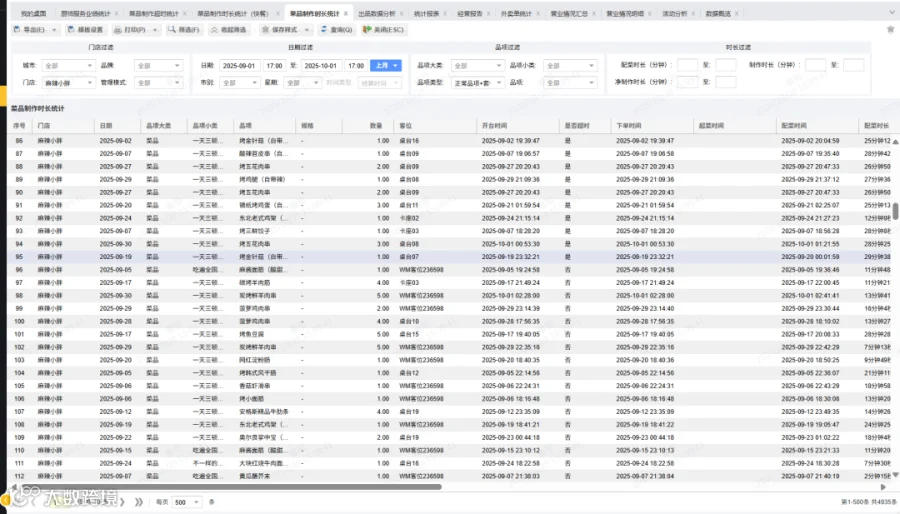
Task: Close the 统计报表 tab
Action: pos(445,13)
